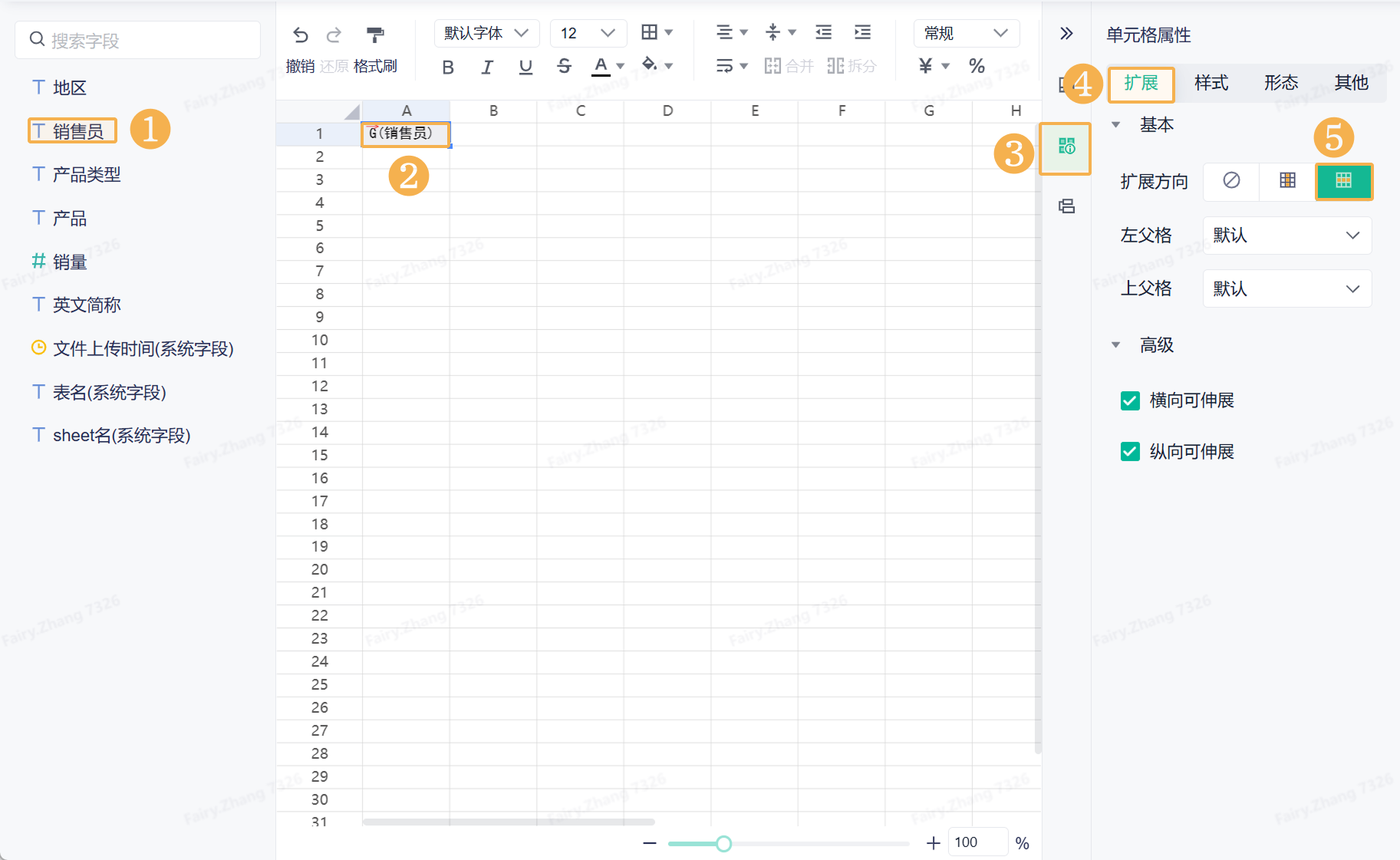This screenshot has width=1400, height=860.
Task: Click the zoom percentage field showing 100
Action: click(x=977, y=842)
